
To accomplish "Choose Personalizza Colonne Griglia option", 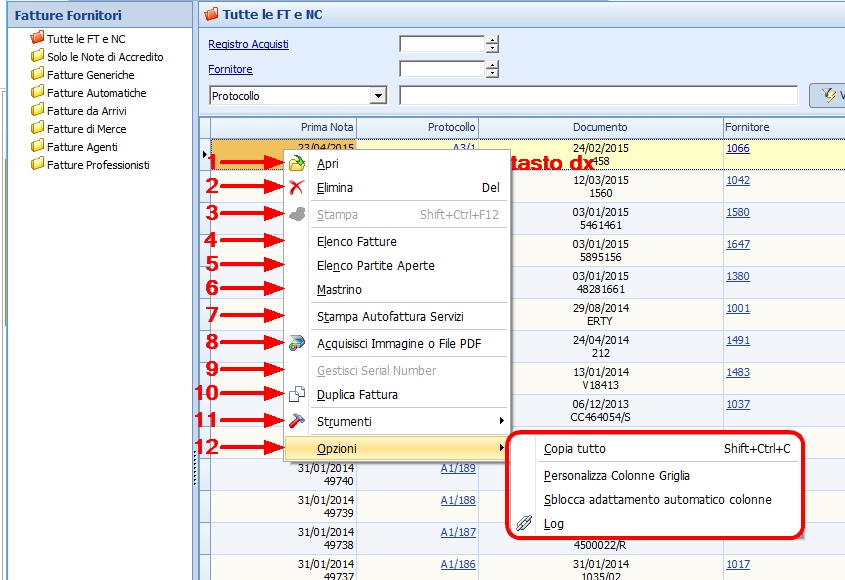I will (x=616, y=476).
